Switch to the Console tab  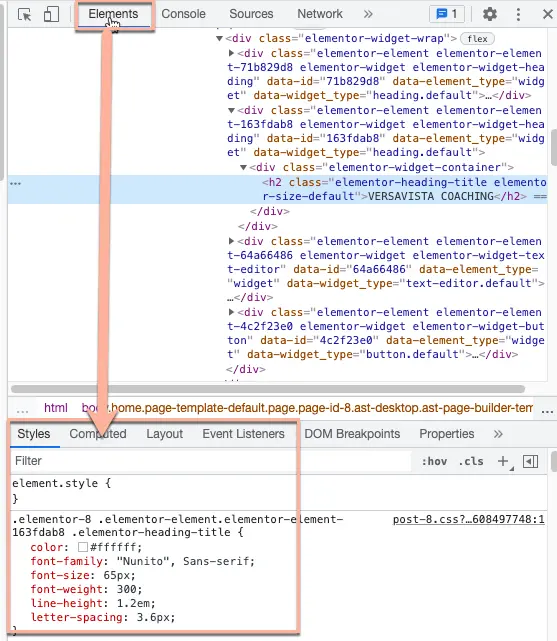pyautogui.click(x=183, y=14)
